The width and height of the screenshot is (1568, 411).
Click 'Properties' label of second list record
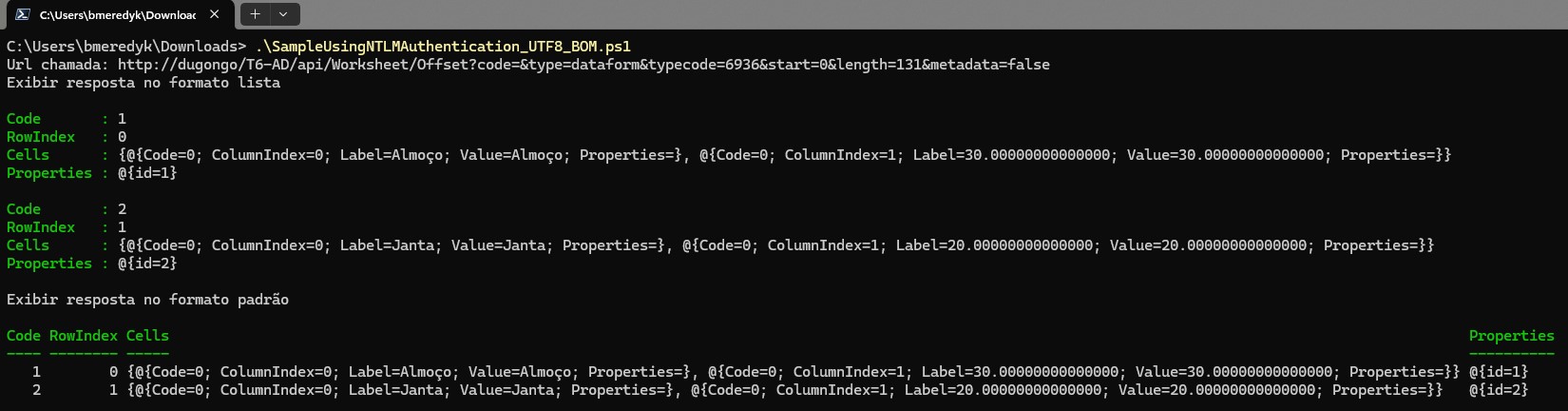pyautogui.click(x=49, y=264)
